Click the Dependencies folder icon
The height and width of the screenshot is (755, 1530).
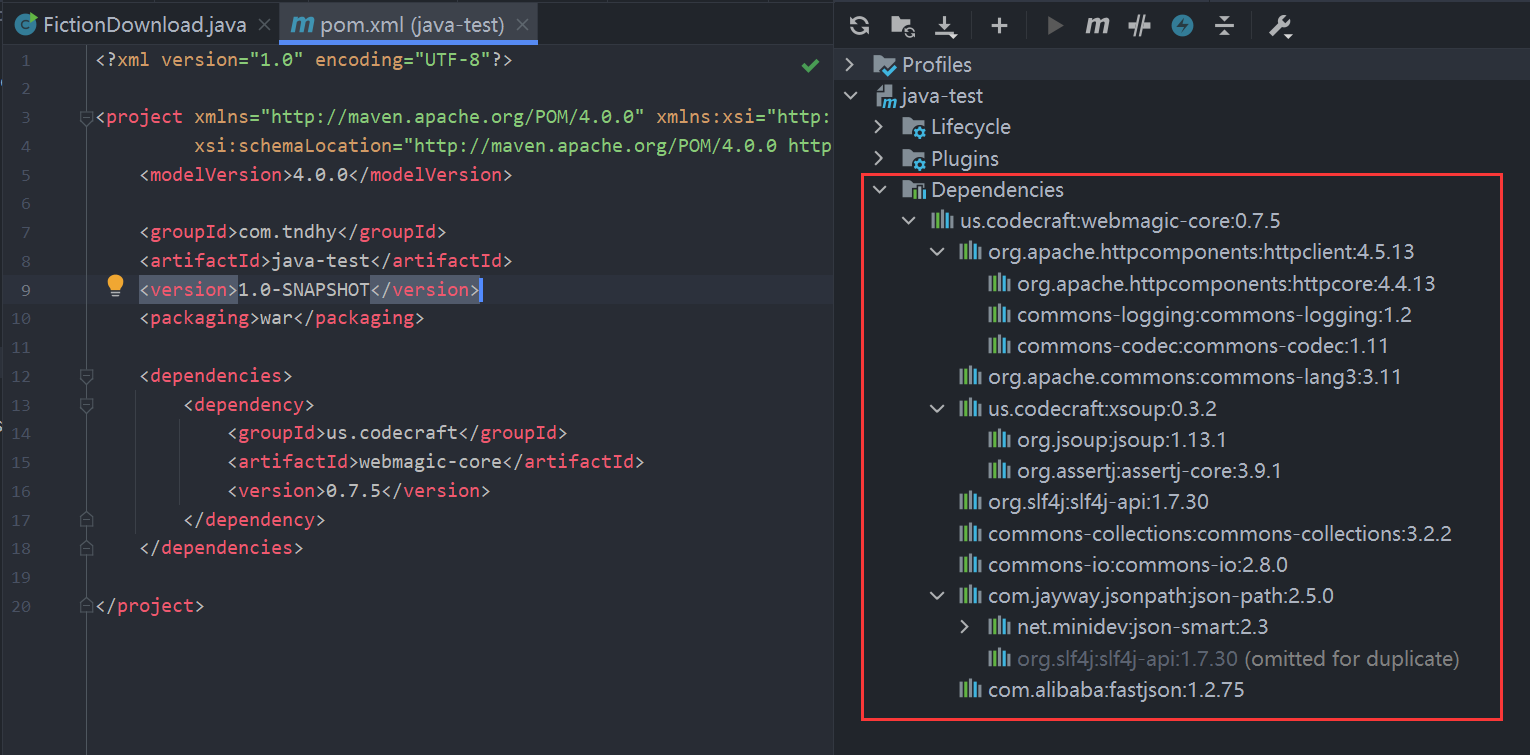coord(914,190)
